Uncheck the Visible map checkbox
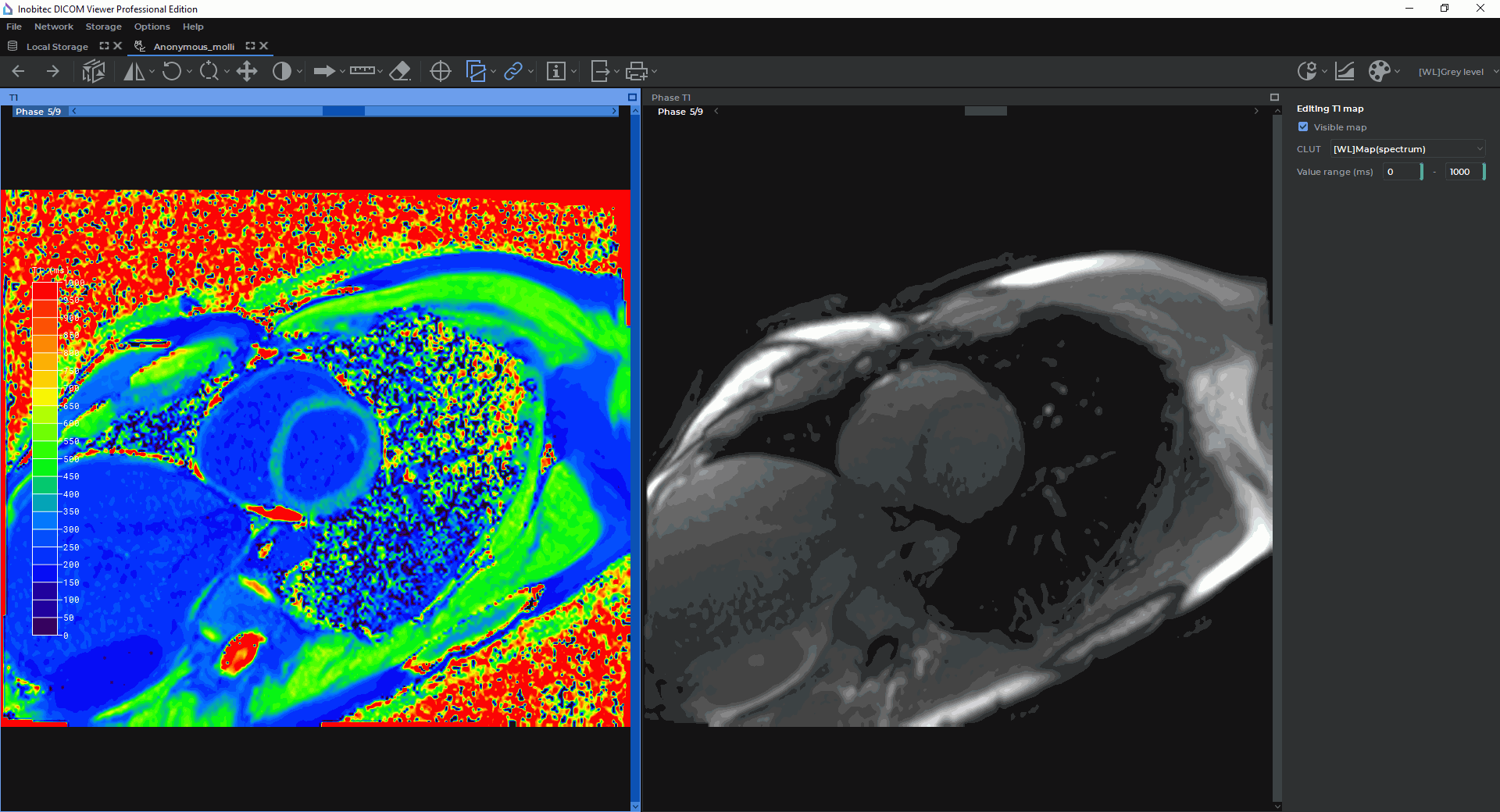Viewport: 1500px width, 812px height. (1303, 127)
